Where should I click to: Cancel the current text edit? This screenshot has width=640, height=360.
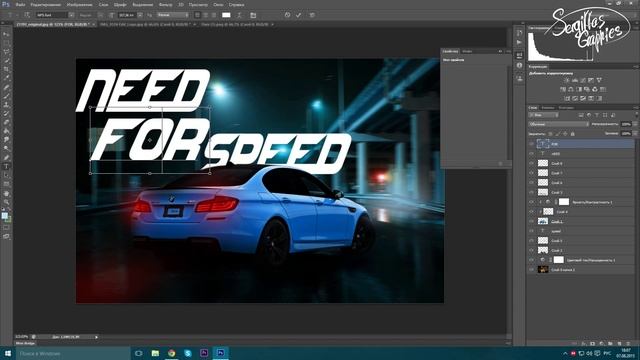[x=287, y=15]
